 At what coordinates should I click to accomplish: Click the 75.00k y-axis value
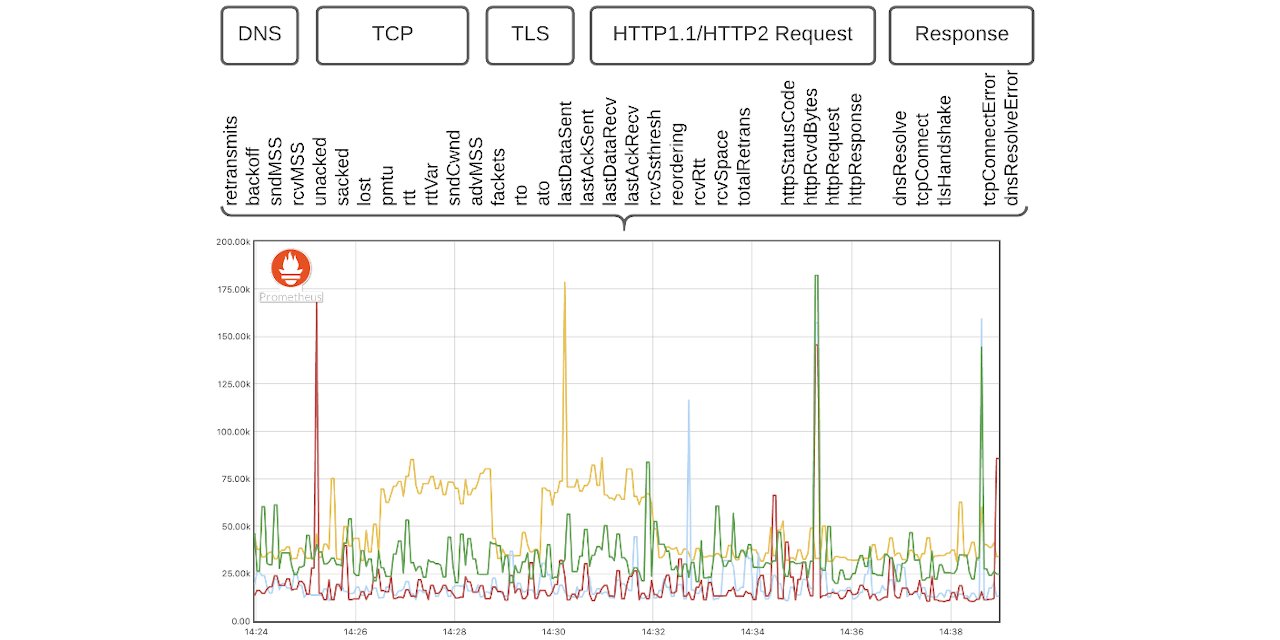click(x=235, y=479)
